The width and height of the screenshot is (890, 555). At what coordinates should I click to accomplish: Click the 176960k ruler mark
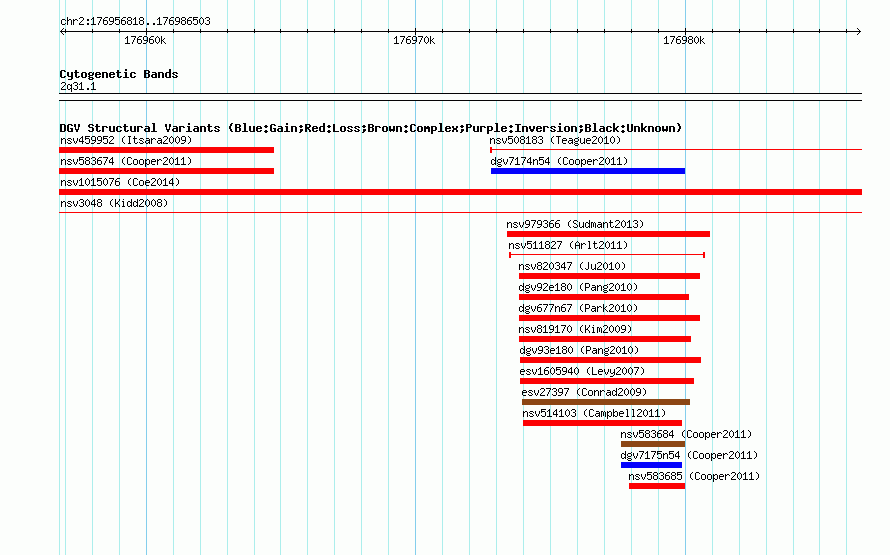[x=145, y=40]
